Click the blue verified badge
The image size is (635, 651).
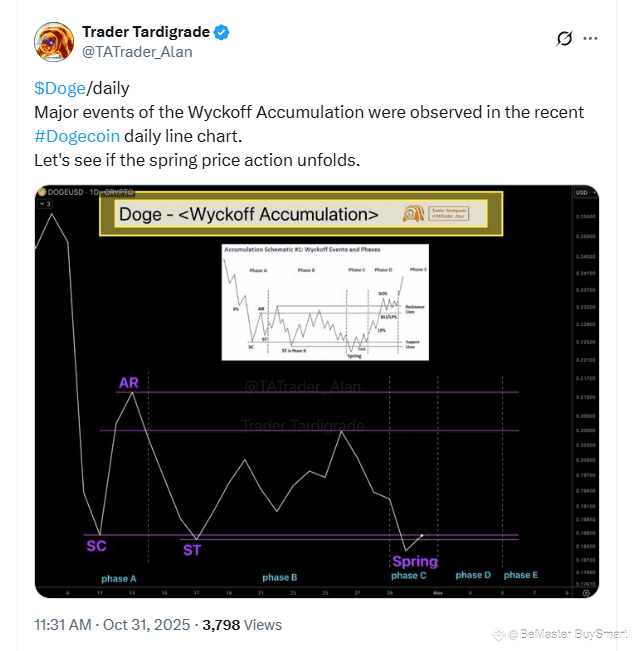pyautogui.click(x=221, y=32)
